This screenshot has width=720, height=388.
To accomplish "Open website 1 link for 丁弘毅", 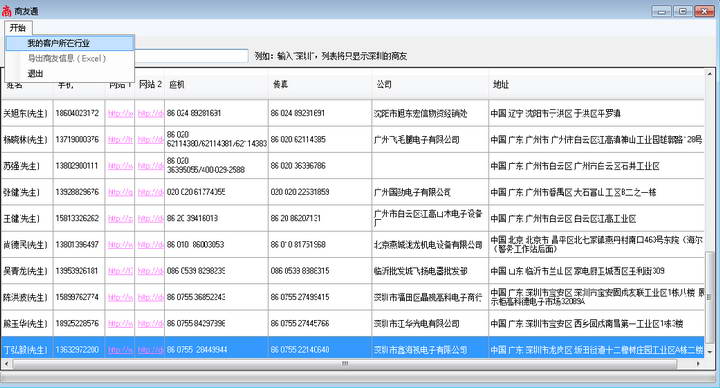I will coord(120,350).
